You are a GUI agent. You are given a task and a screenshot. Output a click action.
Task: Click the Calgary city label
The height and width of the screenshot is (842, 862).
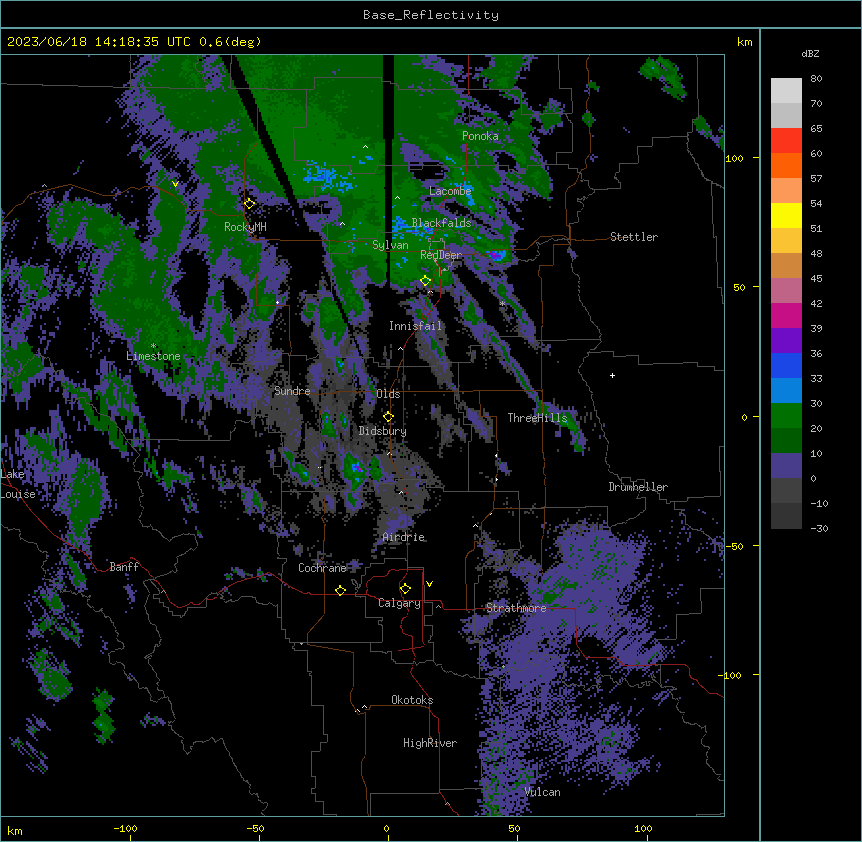click(x=399, y=603)
